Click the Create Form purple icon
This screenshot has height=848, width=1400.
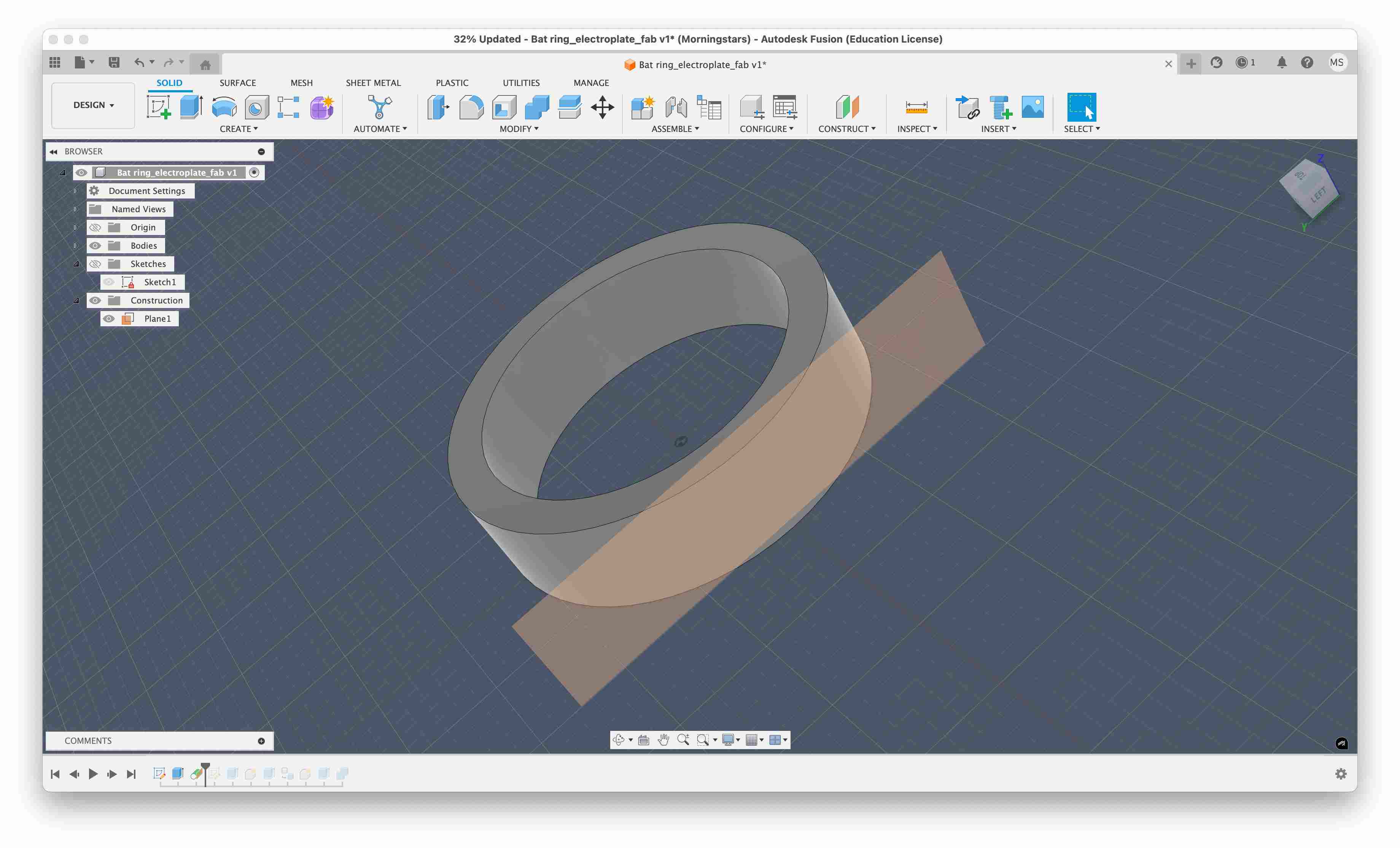[x=321, y=107]
